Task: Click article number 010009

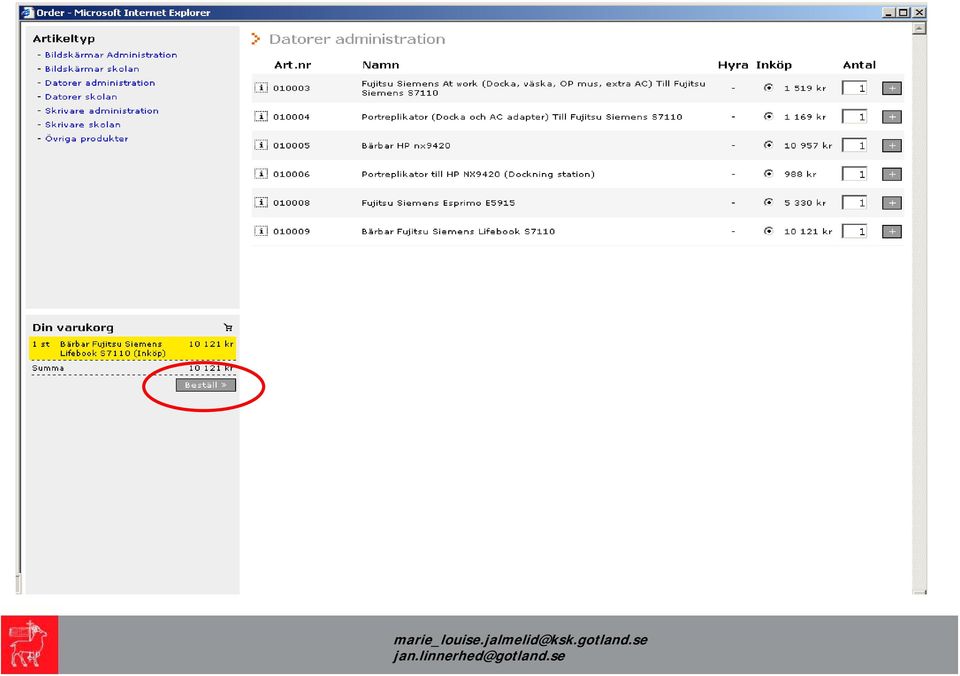Action: point(291,231)
